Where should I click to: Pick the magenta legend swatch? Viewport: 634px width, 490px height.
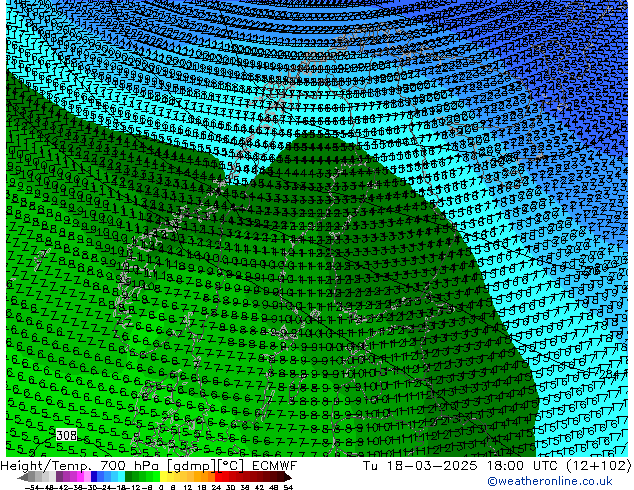pos(80,477)
